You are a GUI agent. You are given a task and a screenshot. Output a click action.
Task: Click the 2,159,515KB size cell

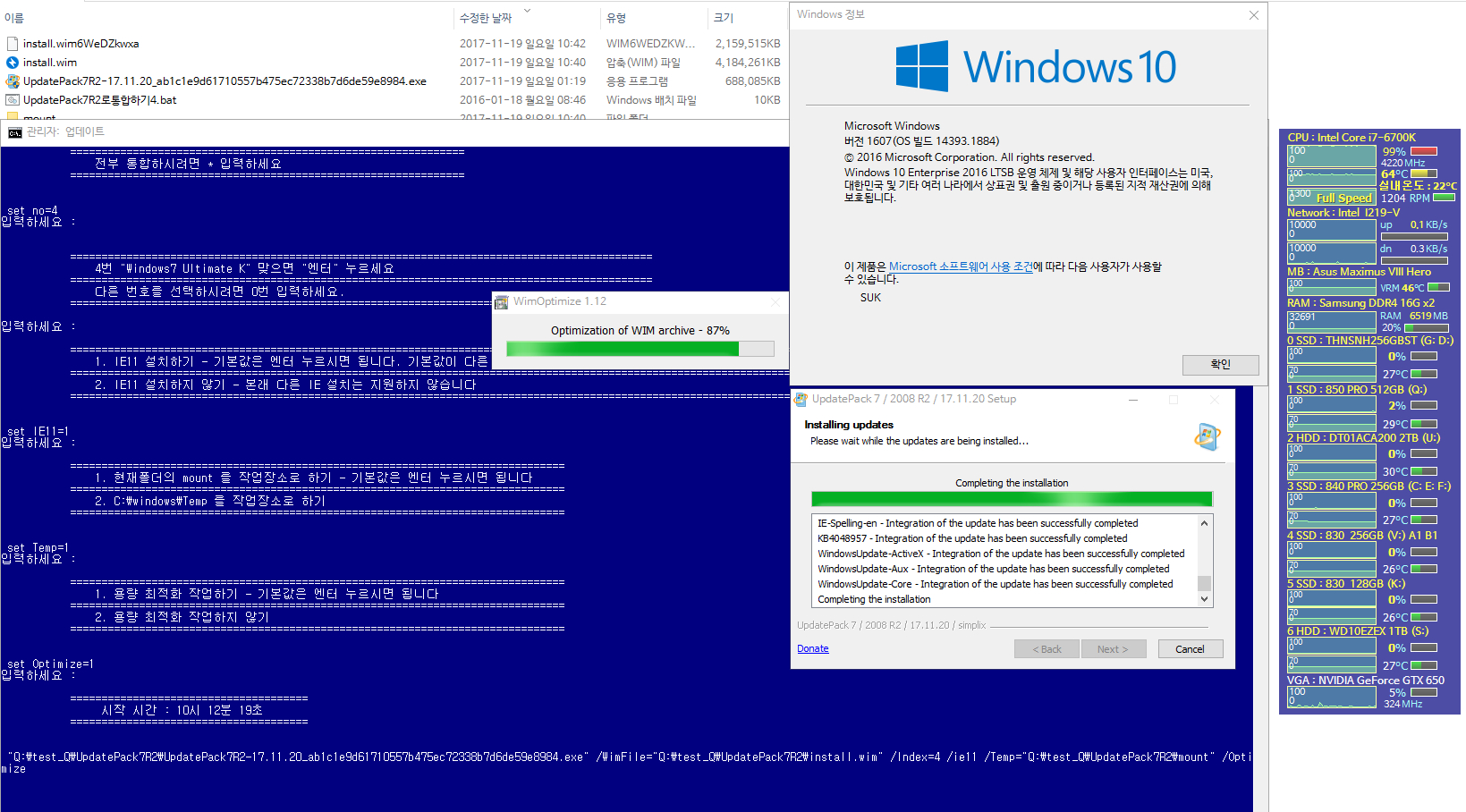pyautogui.click(x=748, y=44)
